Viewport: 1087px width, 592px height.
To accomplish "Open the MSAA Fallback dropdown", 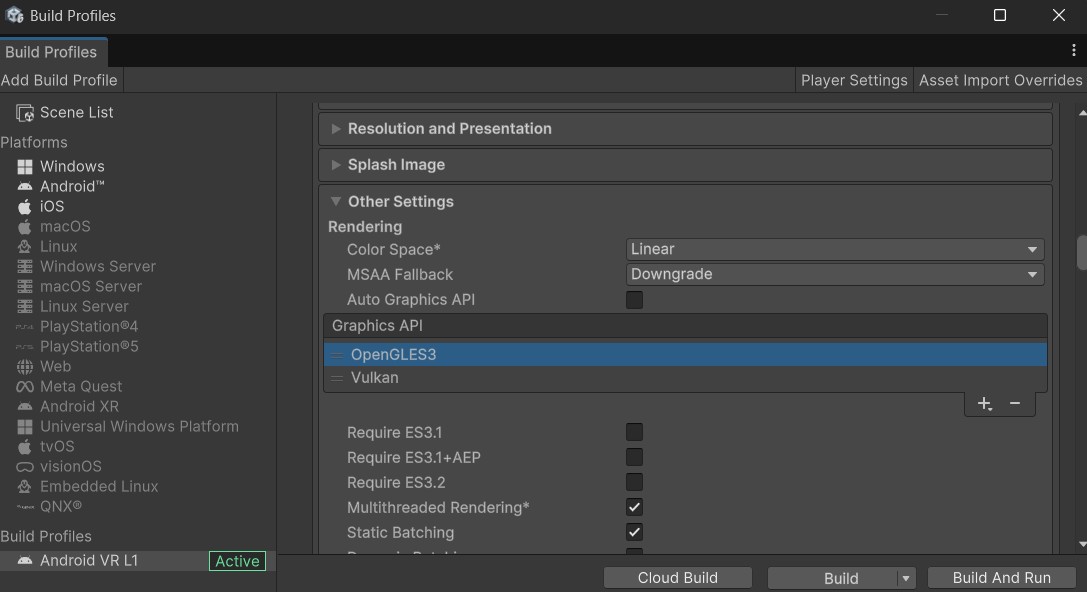I will (x=835, y=274).
